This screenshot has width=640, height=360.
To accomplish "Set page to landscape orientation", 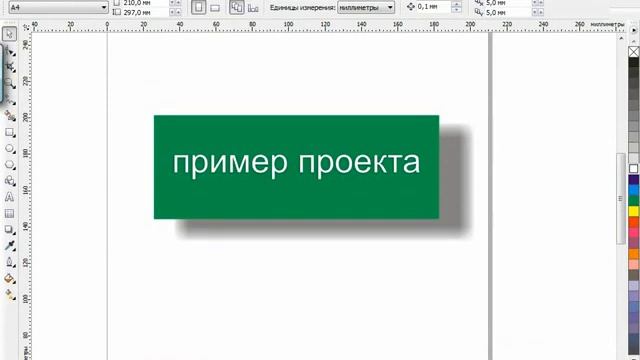I will 215,7.
